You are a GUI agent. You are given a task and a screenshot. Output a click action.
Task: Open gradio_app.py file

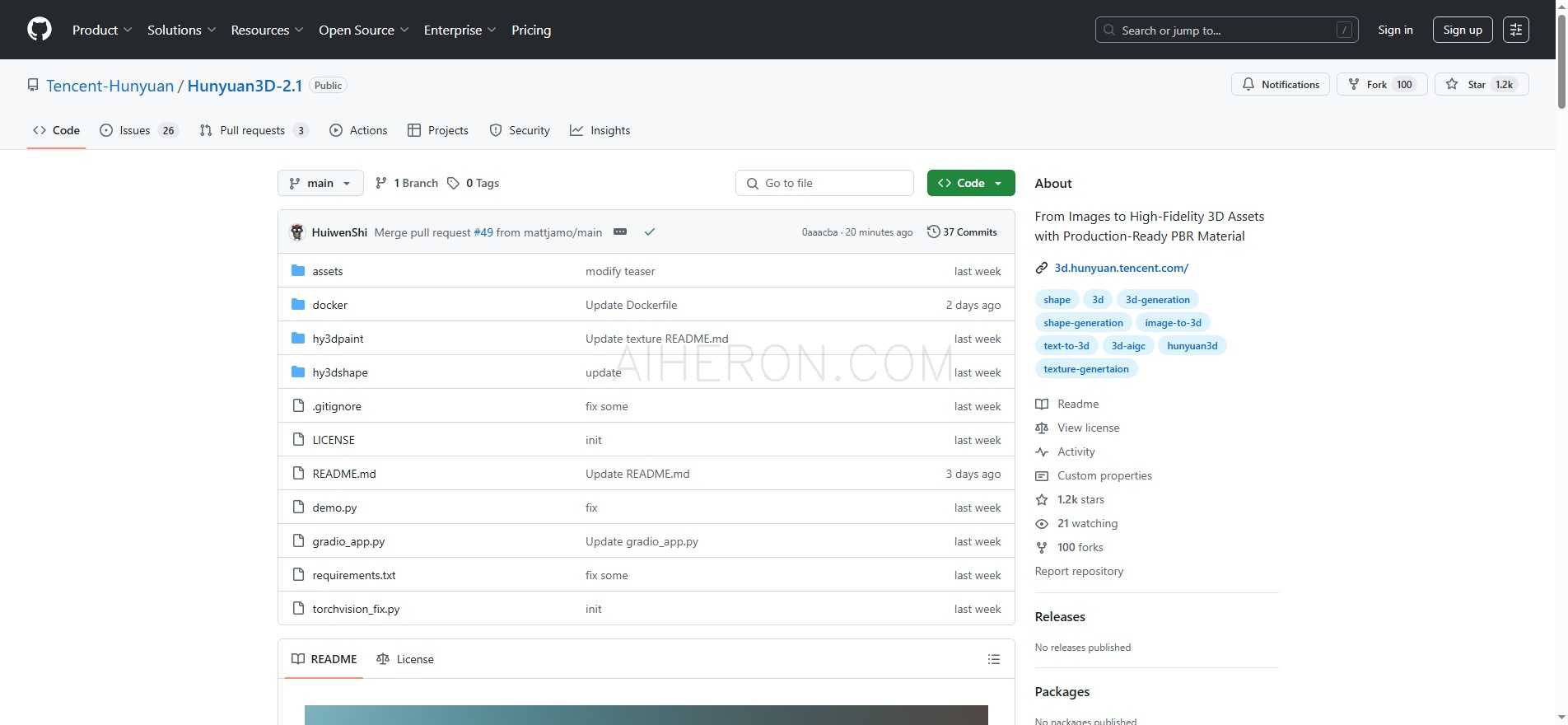348,541
